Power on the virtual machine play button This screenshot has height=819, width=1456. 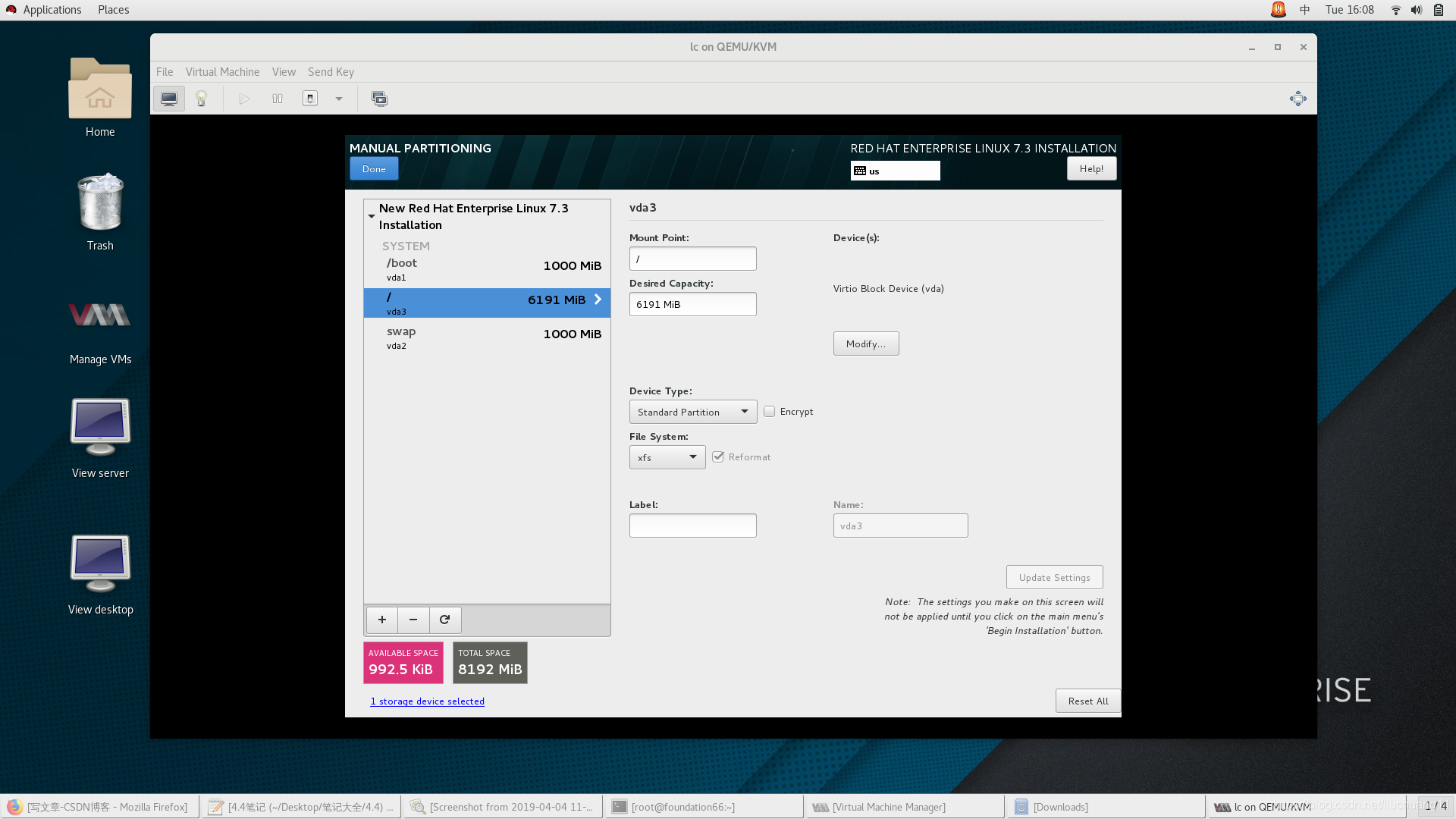point(244,99)
